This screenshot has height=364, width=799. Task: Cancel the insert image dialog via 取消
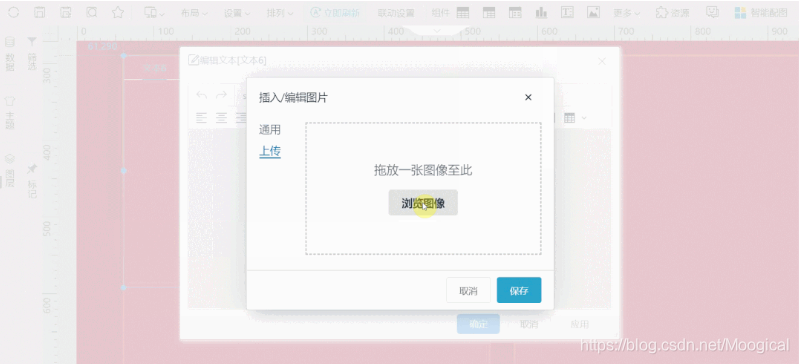[468, 291]
